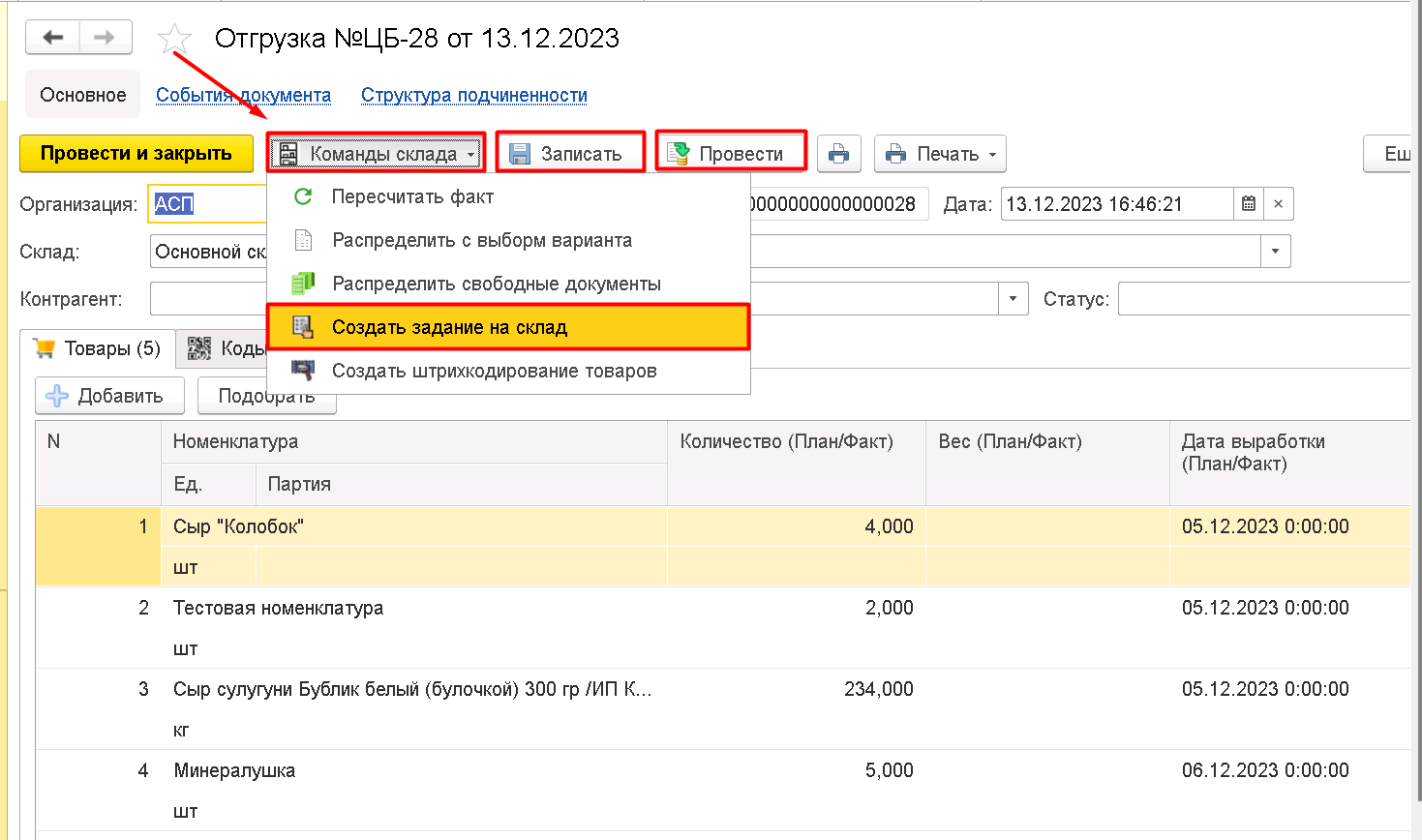Open the События документа link

coord(243,95)
